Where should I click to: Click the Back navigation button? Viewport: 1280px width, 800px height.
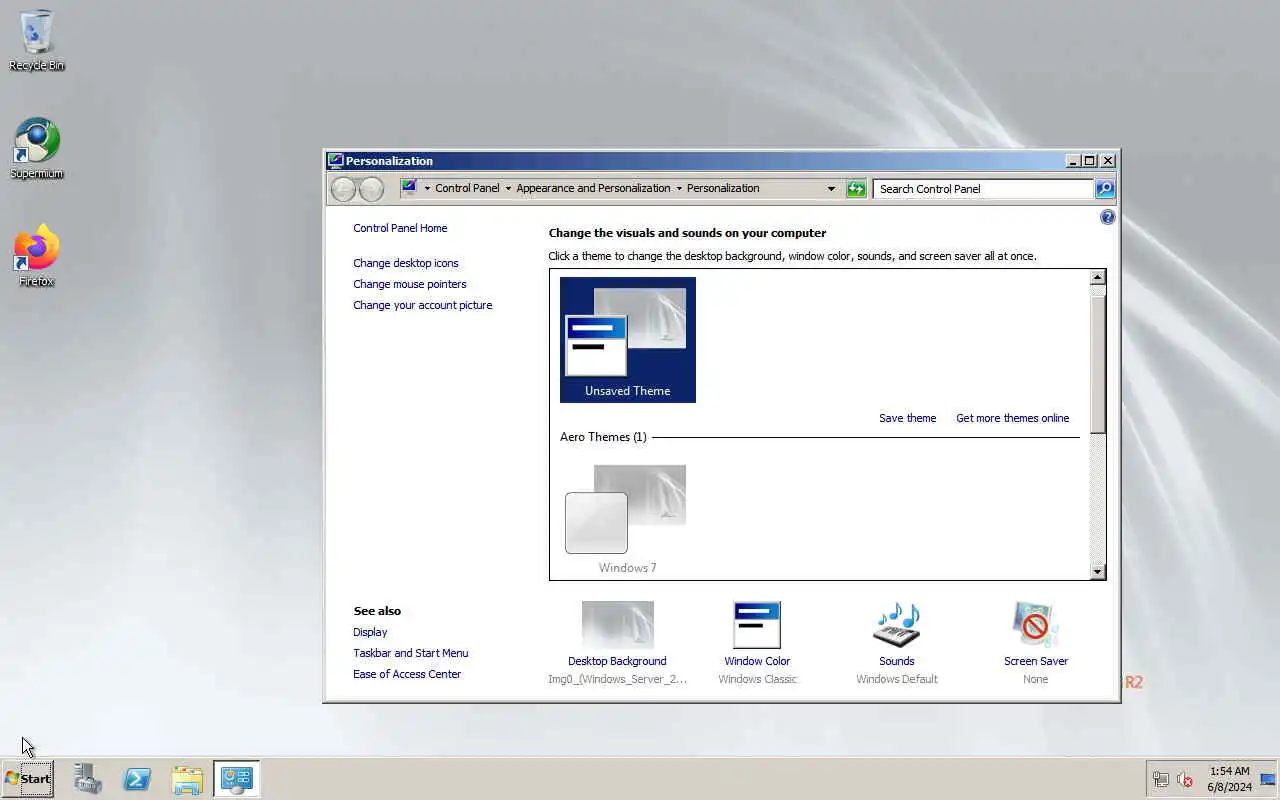[x=343, y=188]
